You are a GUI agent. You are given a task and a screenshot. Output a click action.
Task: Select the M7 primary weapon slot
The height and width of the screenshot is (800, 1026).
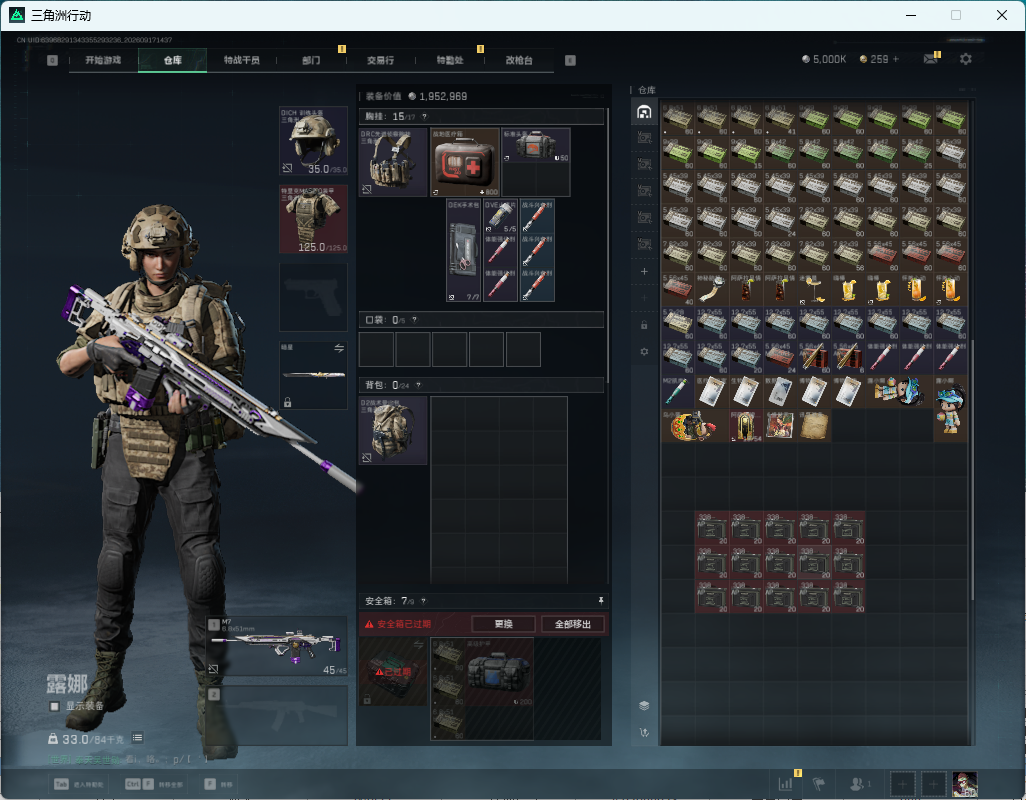click(277, 646)
